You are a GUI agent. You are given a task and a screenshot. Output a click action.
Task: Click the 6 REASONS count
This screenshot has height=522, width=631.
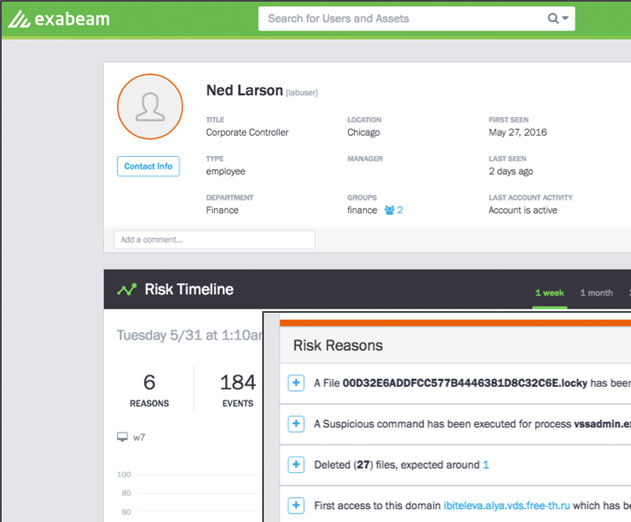click(149, 390)
